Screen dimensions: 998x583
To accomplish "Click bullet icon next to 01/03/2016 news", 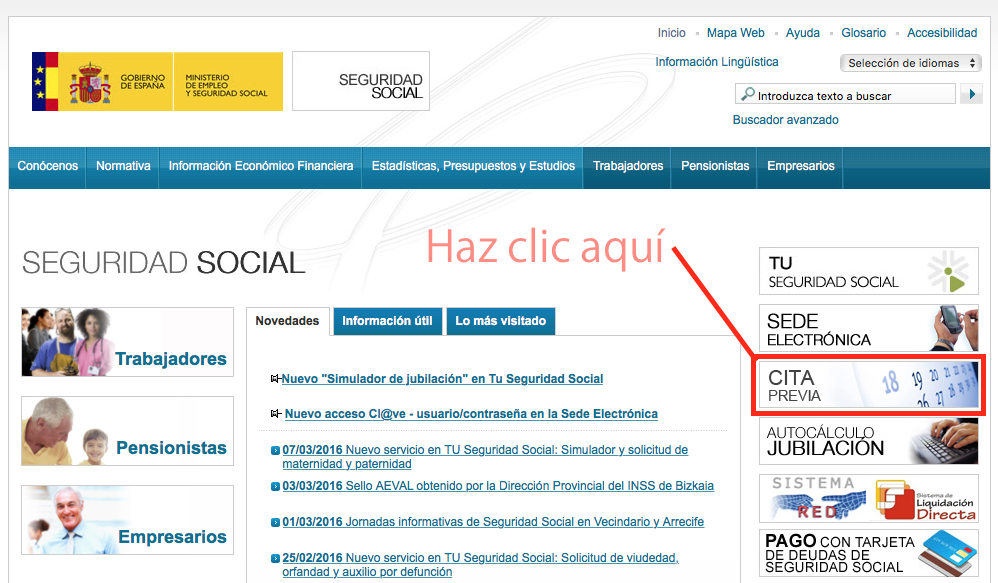I will pos(275,523).
